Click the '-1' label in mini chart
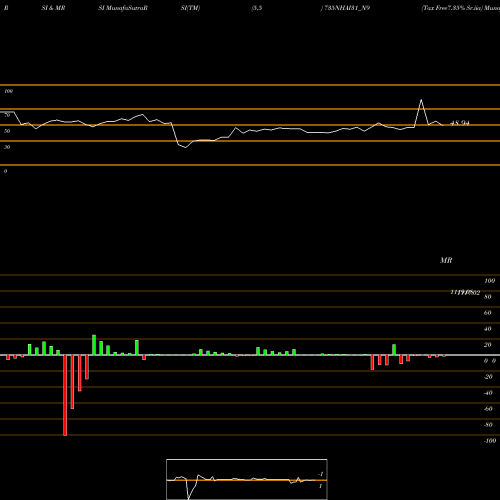Viewport: 500px width, 500px height. pyautogui.click(x=321, y=474)
